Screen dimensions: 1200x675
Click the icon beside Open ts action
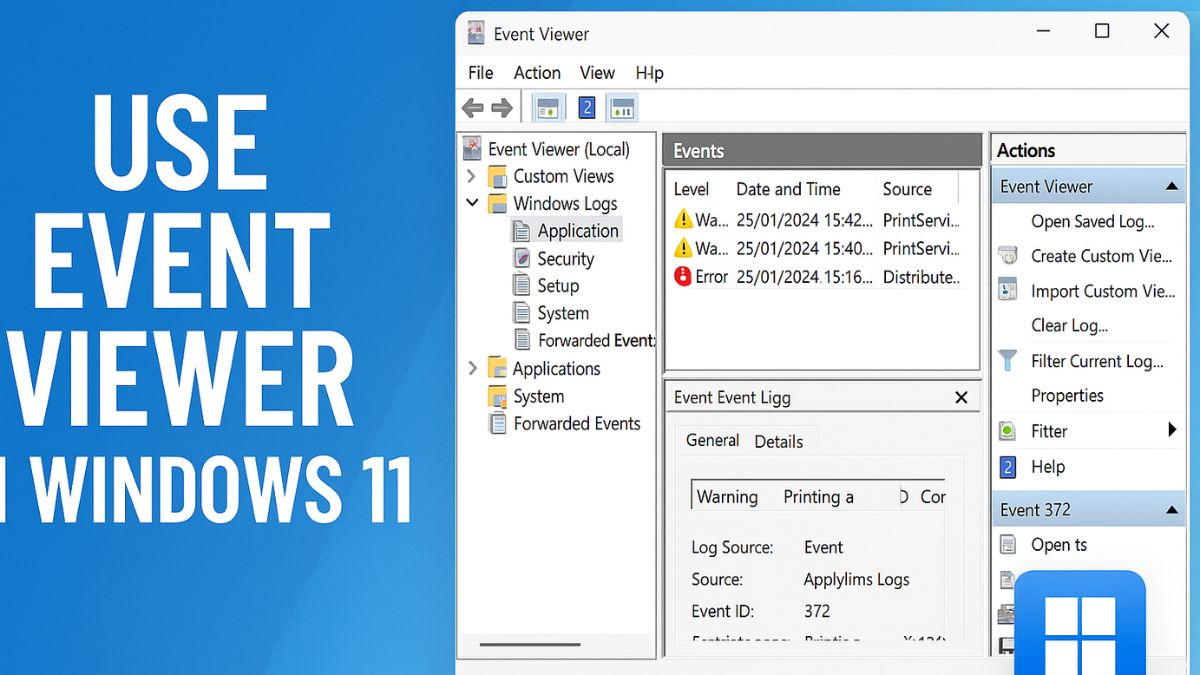[1008, 545]
